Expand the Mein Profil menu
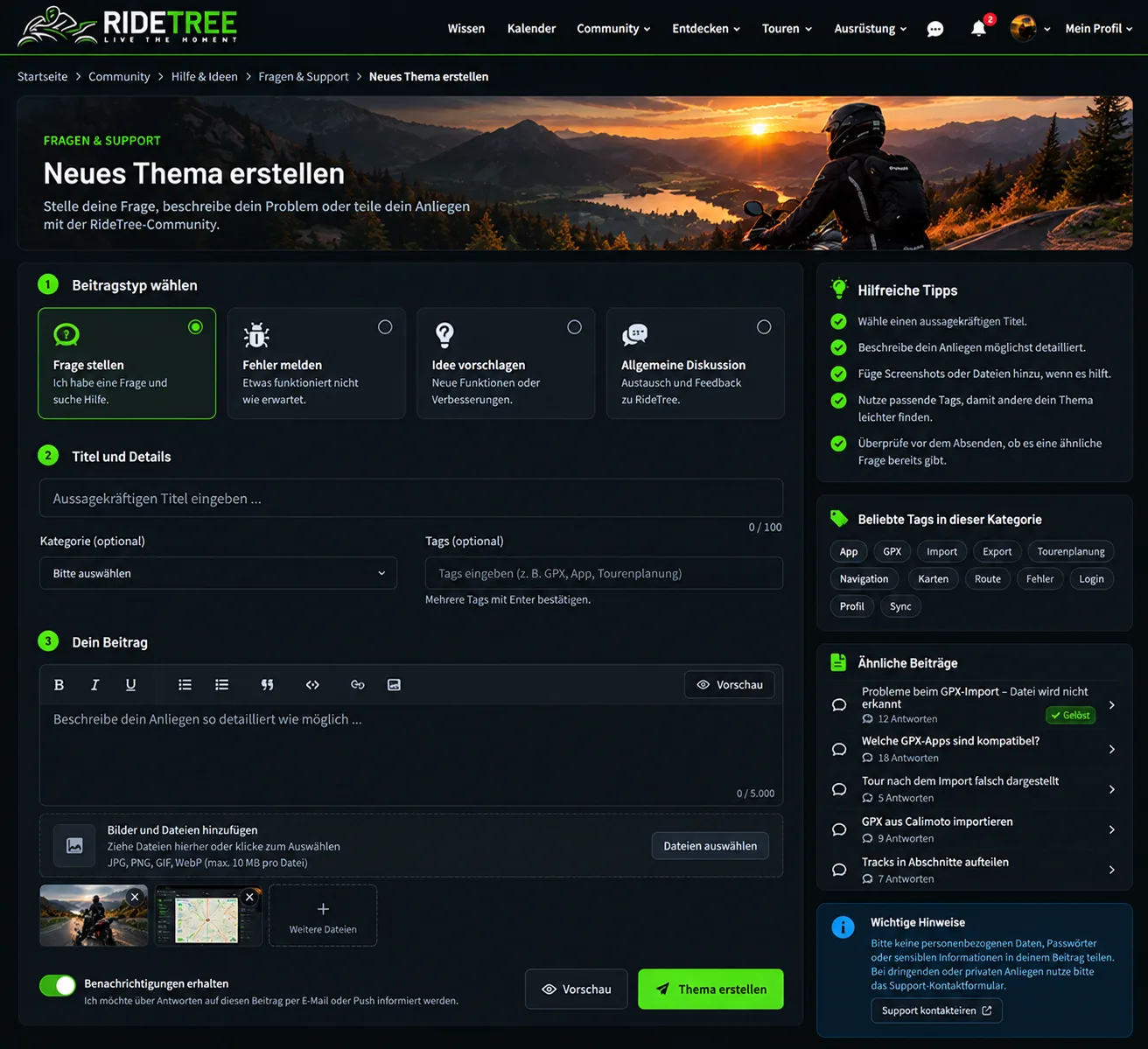 coord(1099,29)
